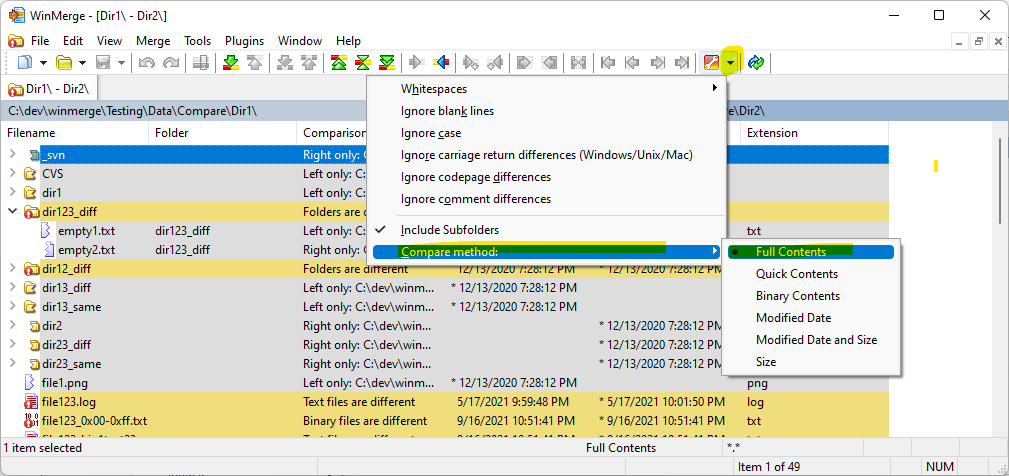Open the File menu
This screenshot has height=476, width=1009.
click(x=40, y=41)
